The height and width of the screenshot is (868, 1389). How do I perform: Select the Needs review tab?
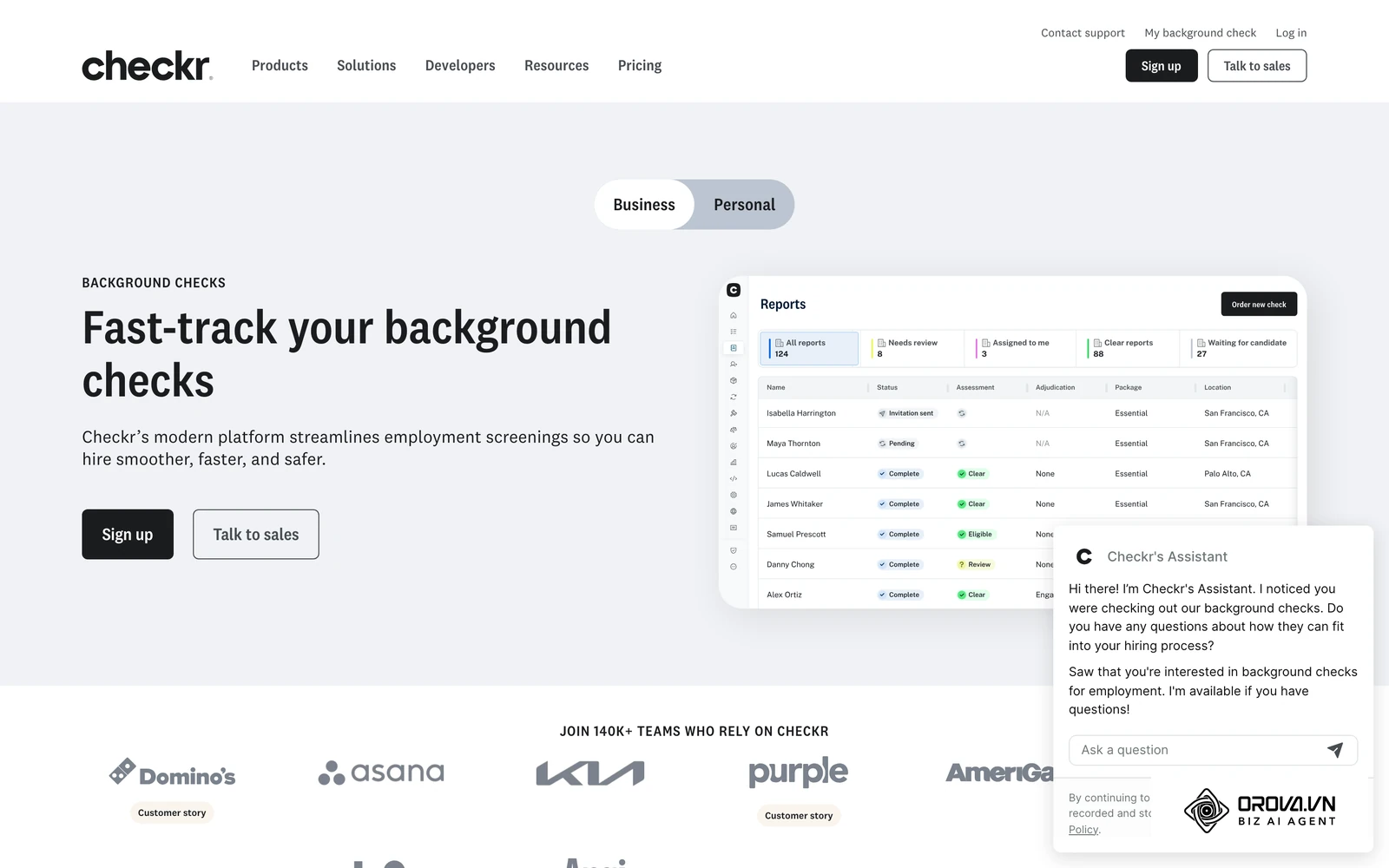coord(913,348)
